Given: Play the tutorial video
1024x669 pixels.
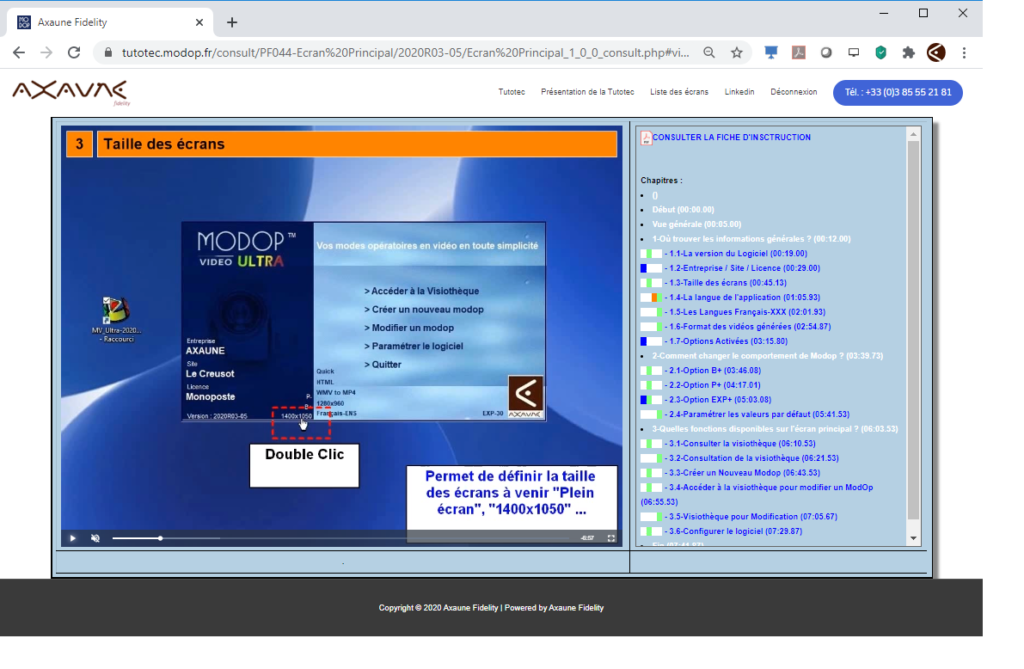Looking at the screenshot, I should coord(72,538).
